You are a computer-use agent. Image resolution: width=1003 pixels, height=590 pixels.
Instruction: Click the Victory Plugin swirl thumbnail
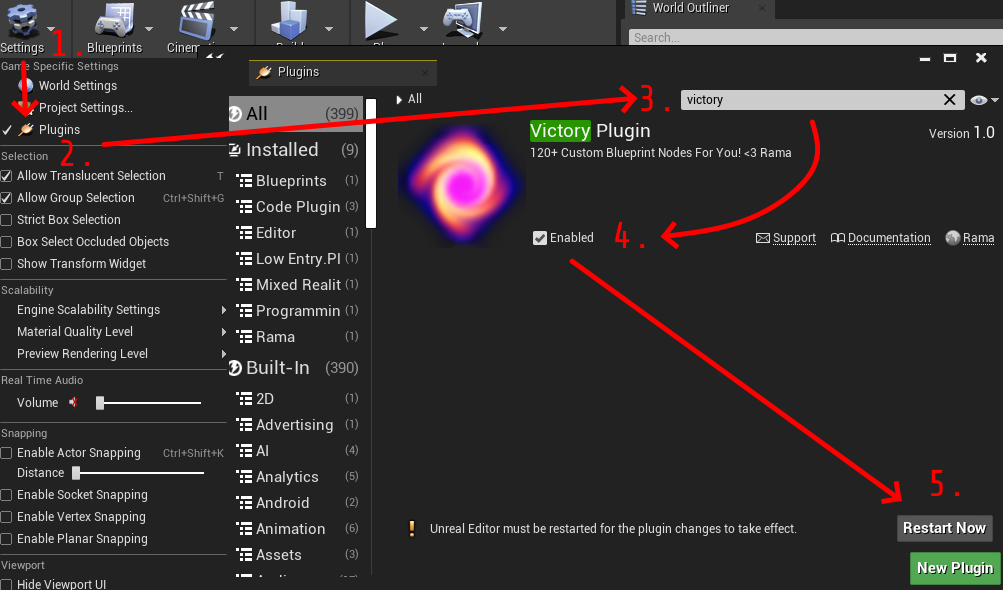(461, 186)
